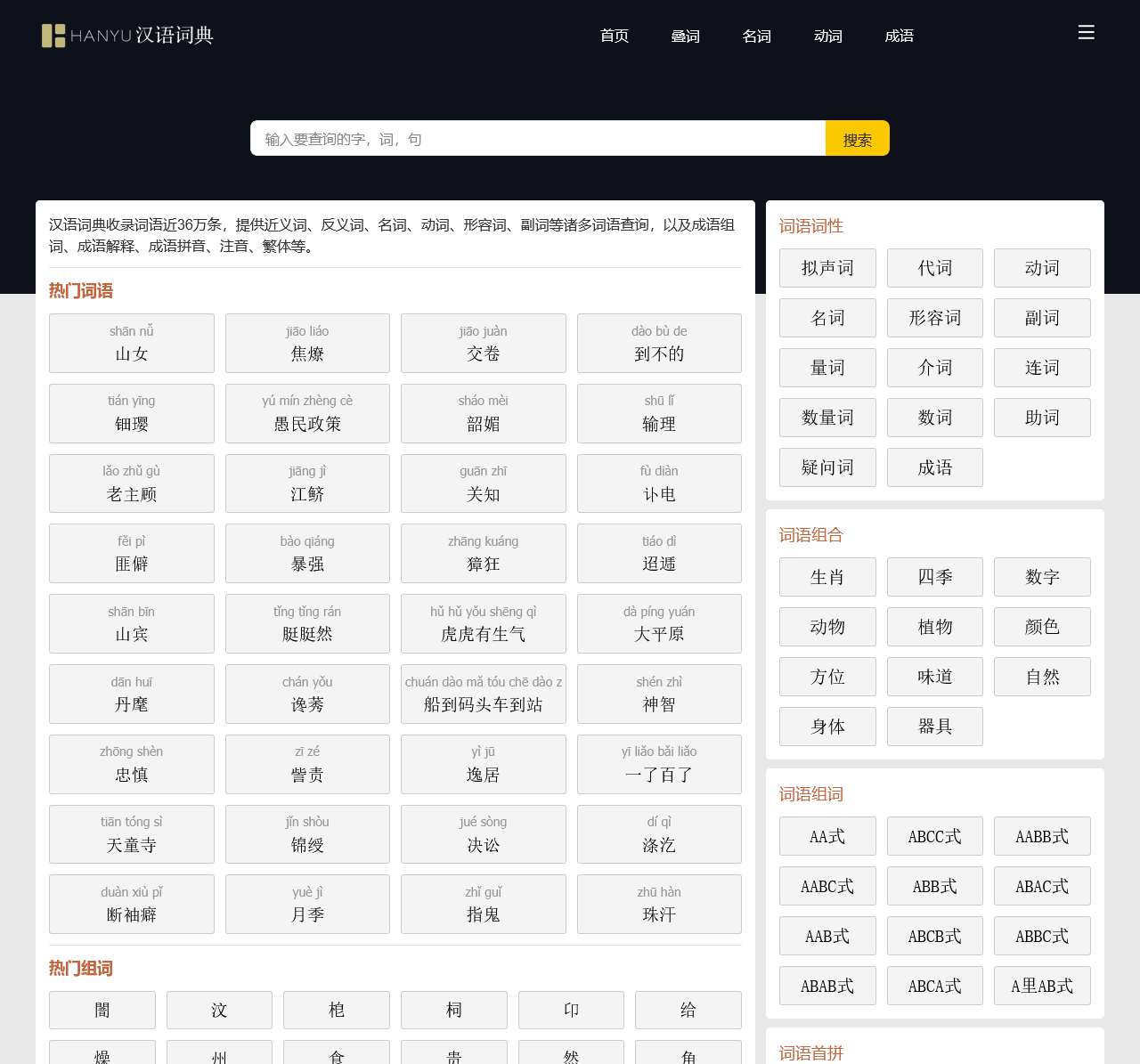Go to the 成语 navigation menu
The height and width of the screenshot is (1064, 1140).
[899, 36]
